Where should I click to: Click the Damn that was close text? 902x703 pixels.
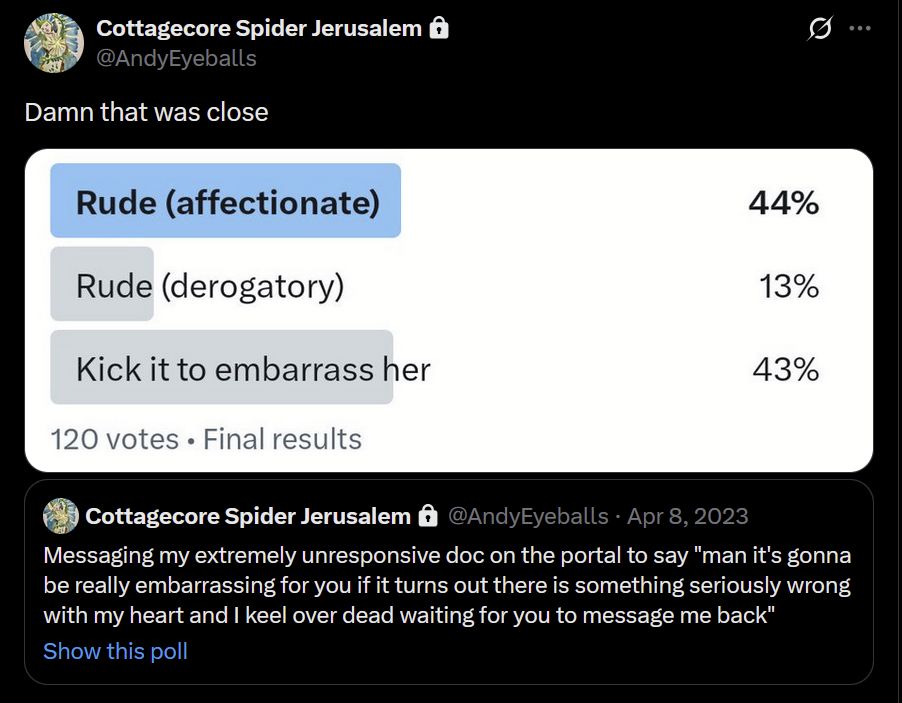146,112
